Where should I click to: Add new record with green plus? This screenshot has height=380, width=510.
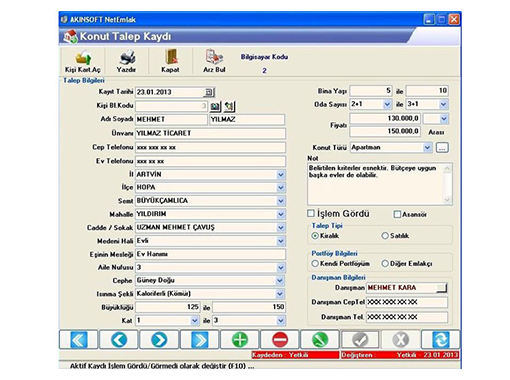click(240, 340)
